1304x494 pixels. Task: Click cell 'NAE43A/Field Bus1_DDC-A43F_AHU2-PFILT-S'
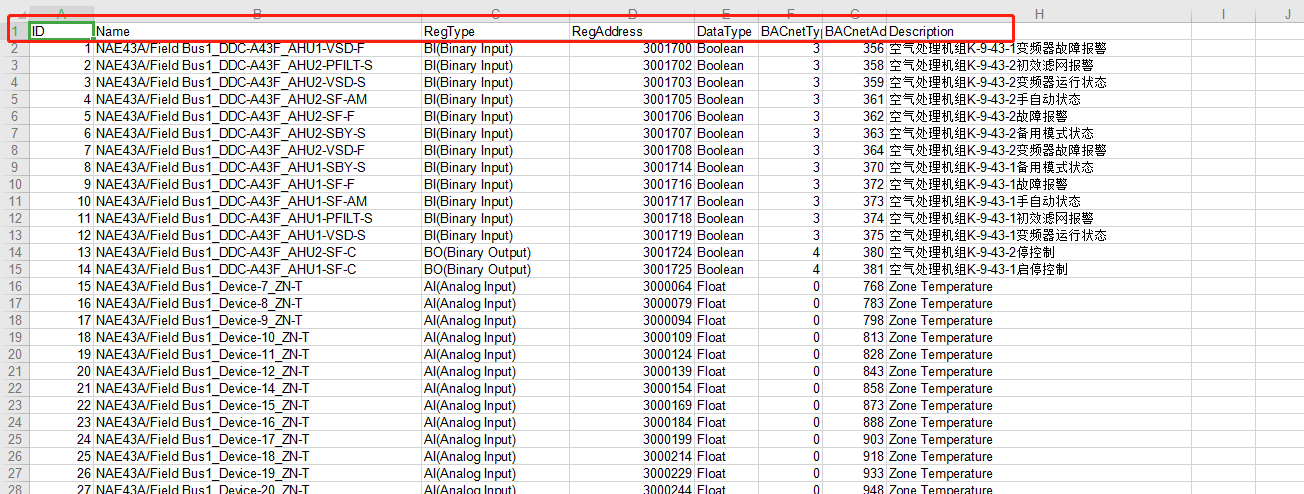pyautogui.click(x=258, y=65)
